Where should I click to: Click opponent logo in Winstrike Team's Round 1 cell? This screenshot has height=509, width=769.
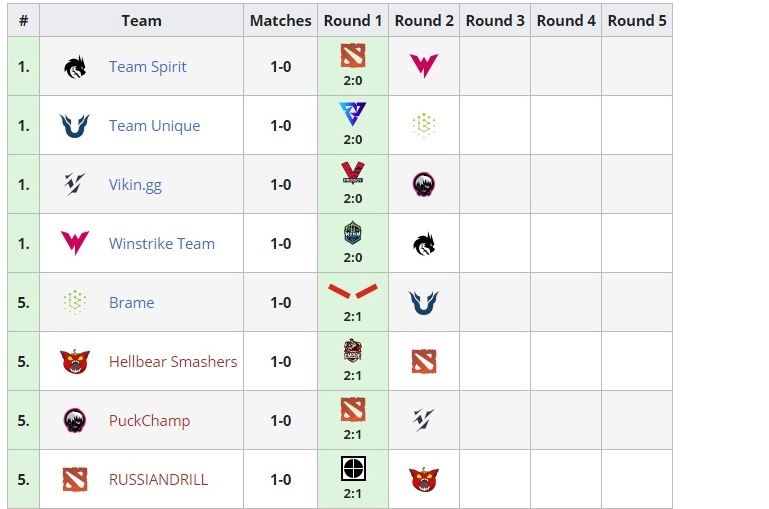[x=352, y=232]
